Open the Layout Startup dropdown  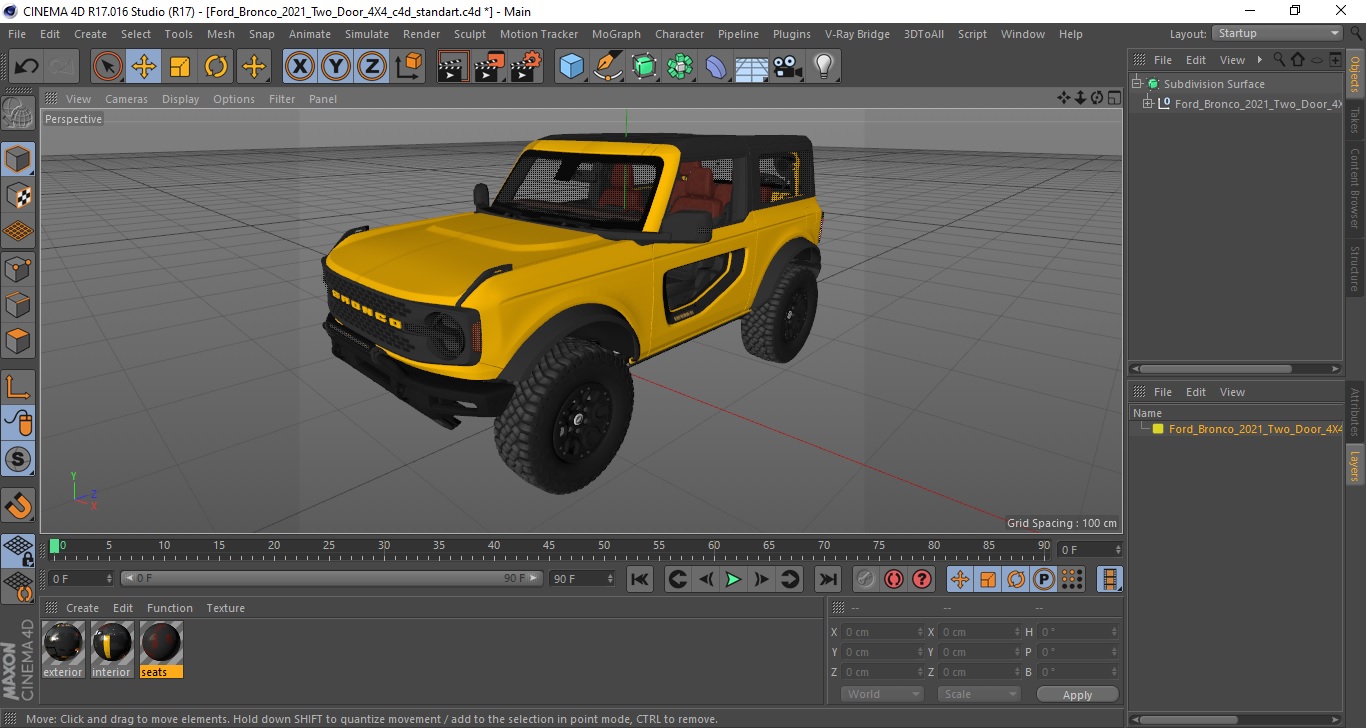(1278, 33)
